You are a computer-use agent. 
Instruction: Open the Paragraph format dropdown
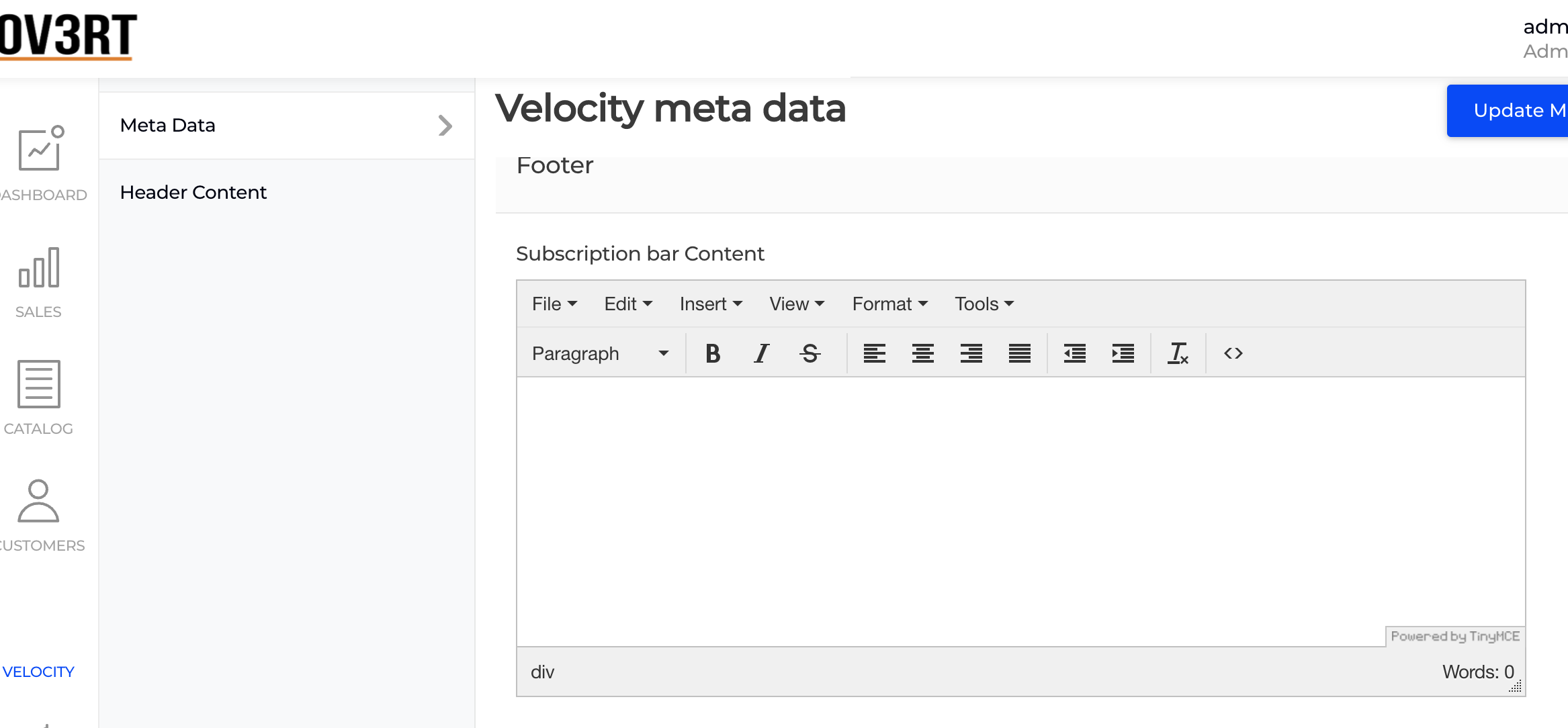tap(600, 353)
